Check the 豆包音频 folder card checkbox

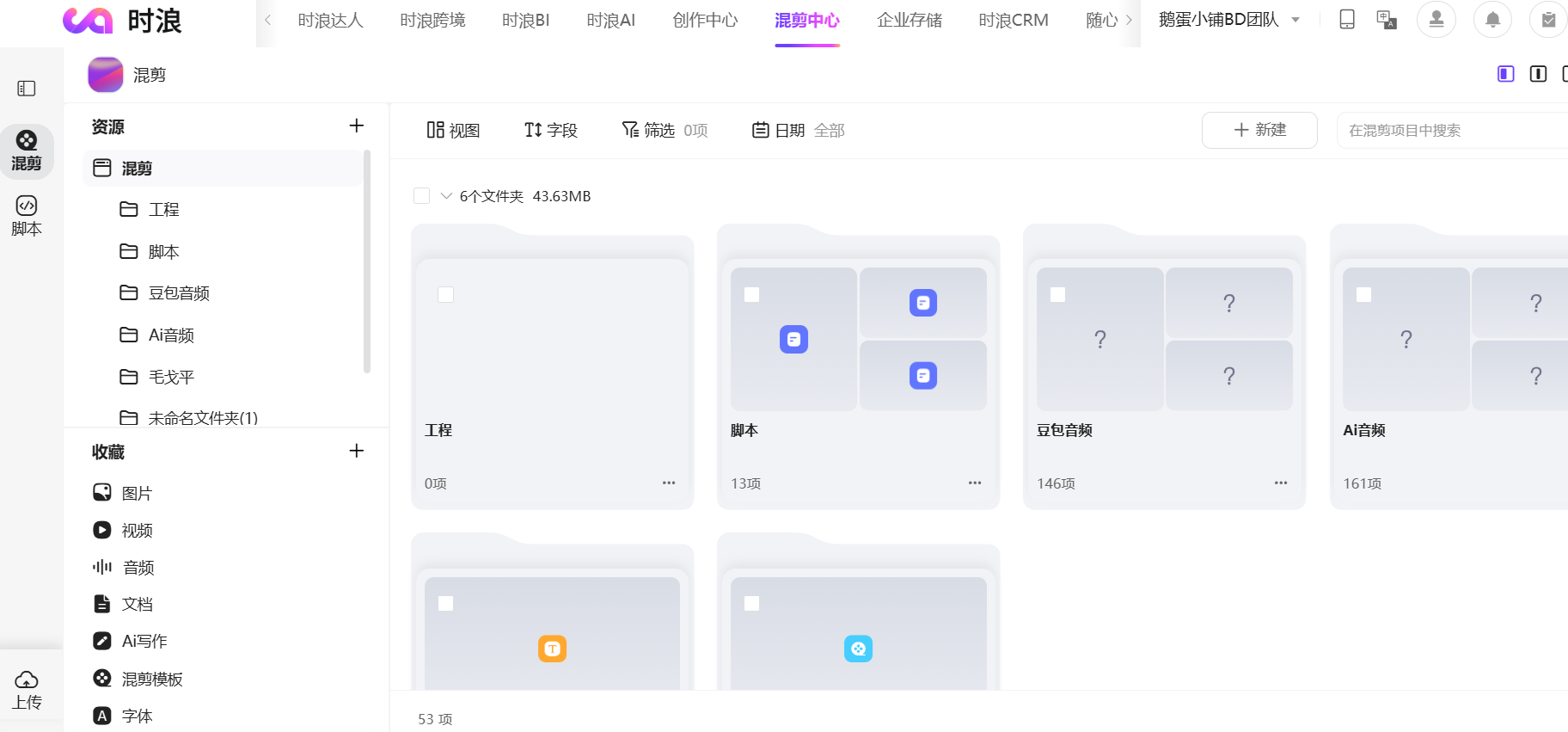tap(1058, 295)
